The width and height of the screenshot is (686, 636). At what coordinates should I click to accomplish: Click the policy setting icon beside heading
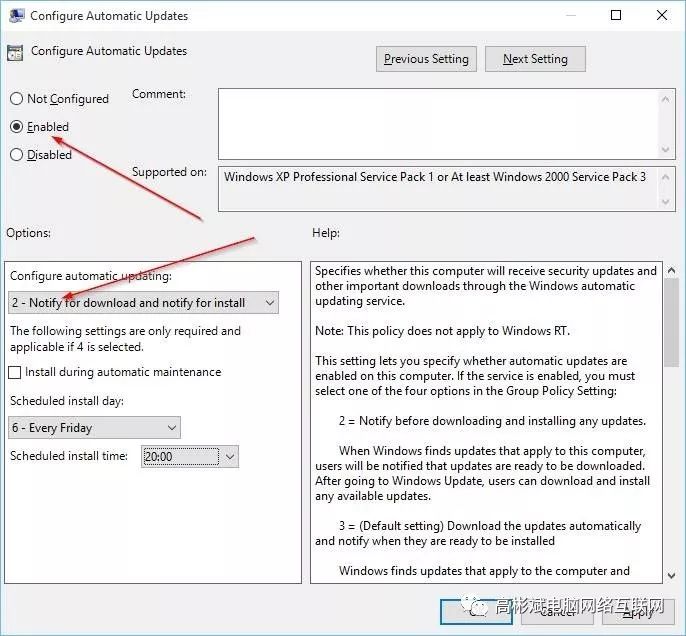click(15, 53)
